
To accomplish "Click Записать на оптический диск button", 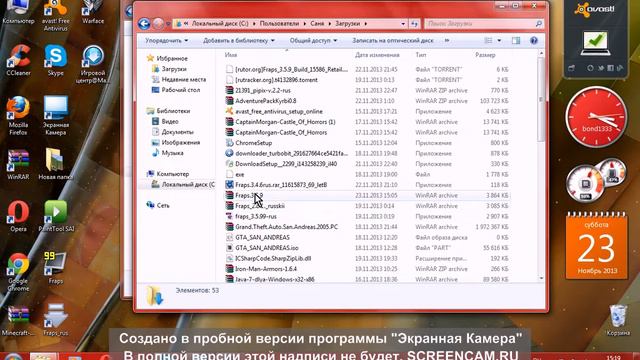I will (393, 40).
